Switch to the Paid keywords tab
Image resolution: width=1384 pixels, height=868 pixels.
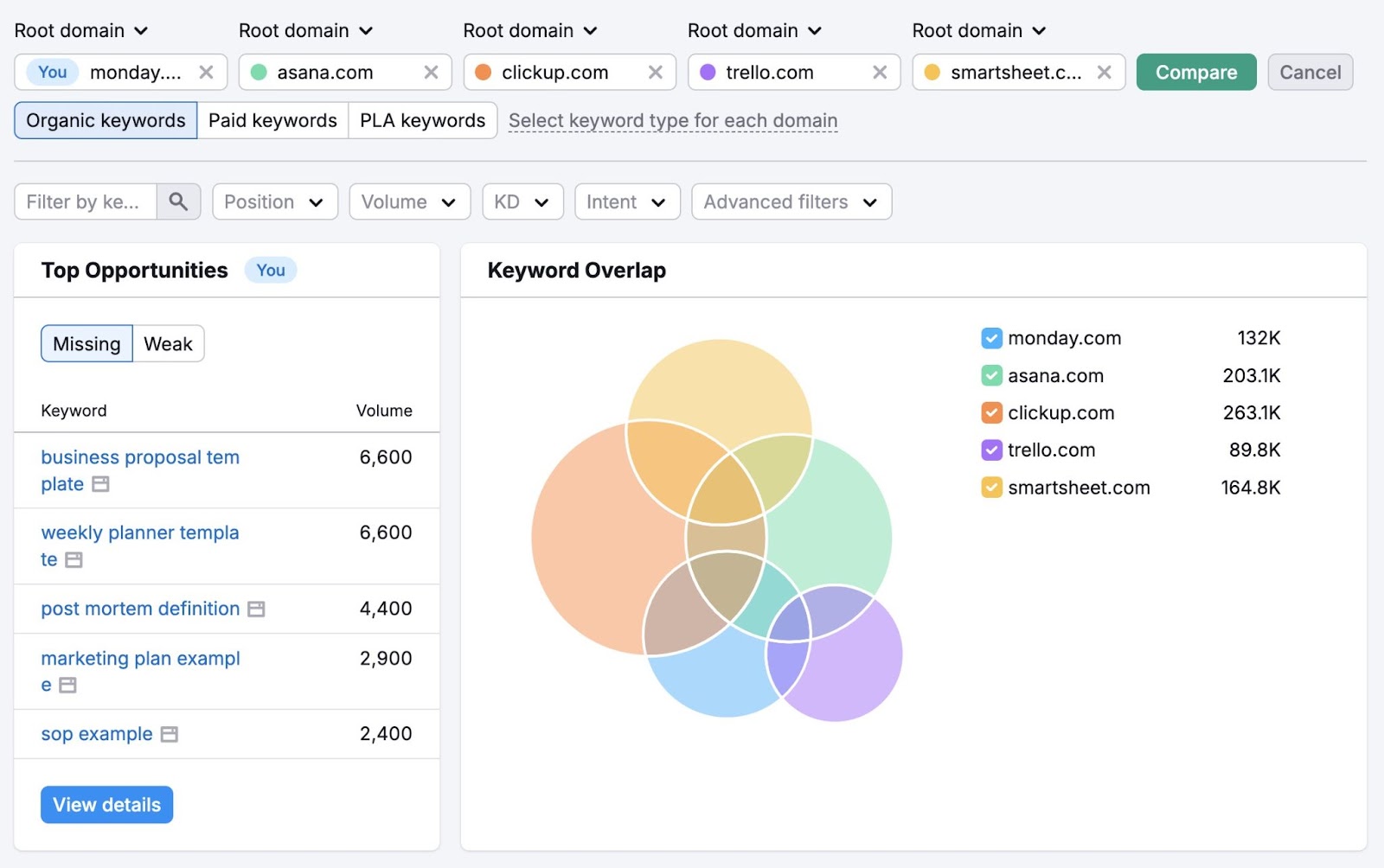pos(272,120)
